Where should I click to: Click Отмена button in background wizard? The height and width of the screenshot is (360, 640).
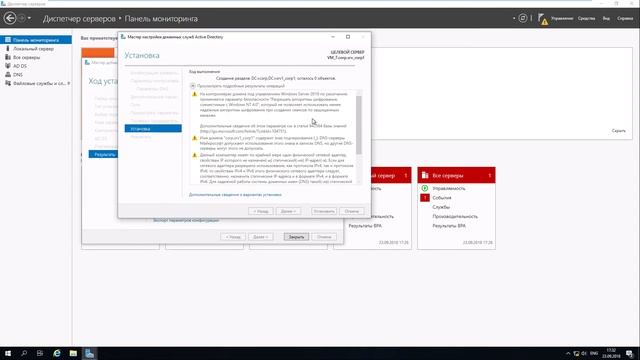coord(324,237)
